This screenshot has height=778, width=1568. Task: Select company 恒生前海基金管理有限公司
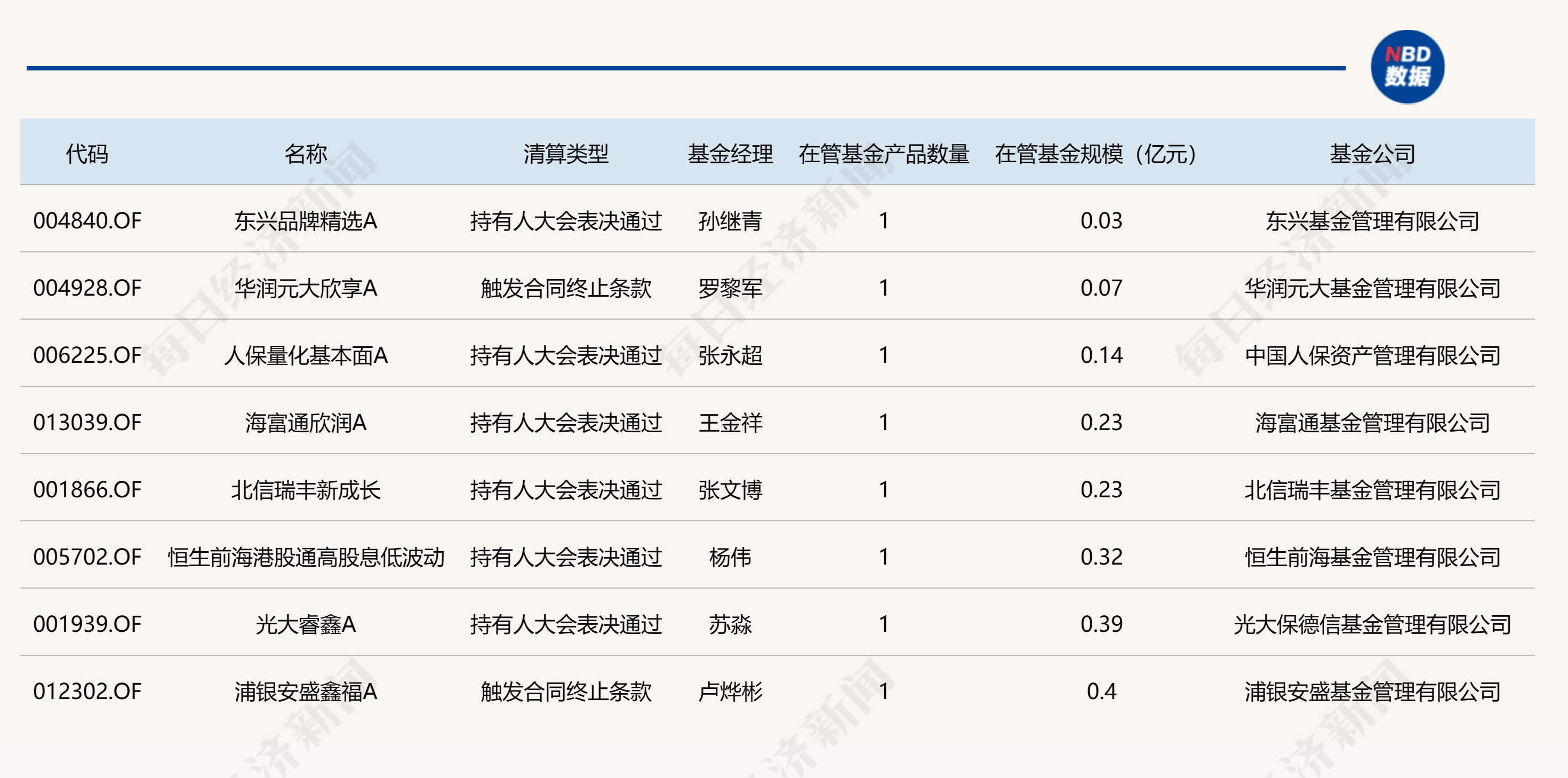1373,557
